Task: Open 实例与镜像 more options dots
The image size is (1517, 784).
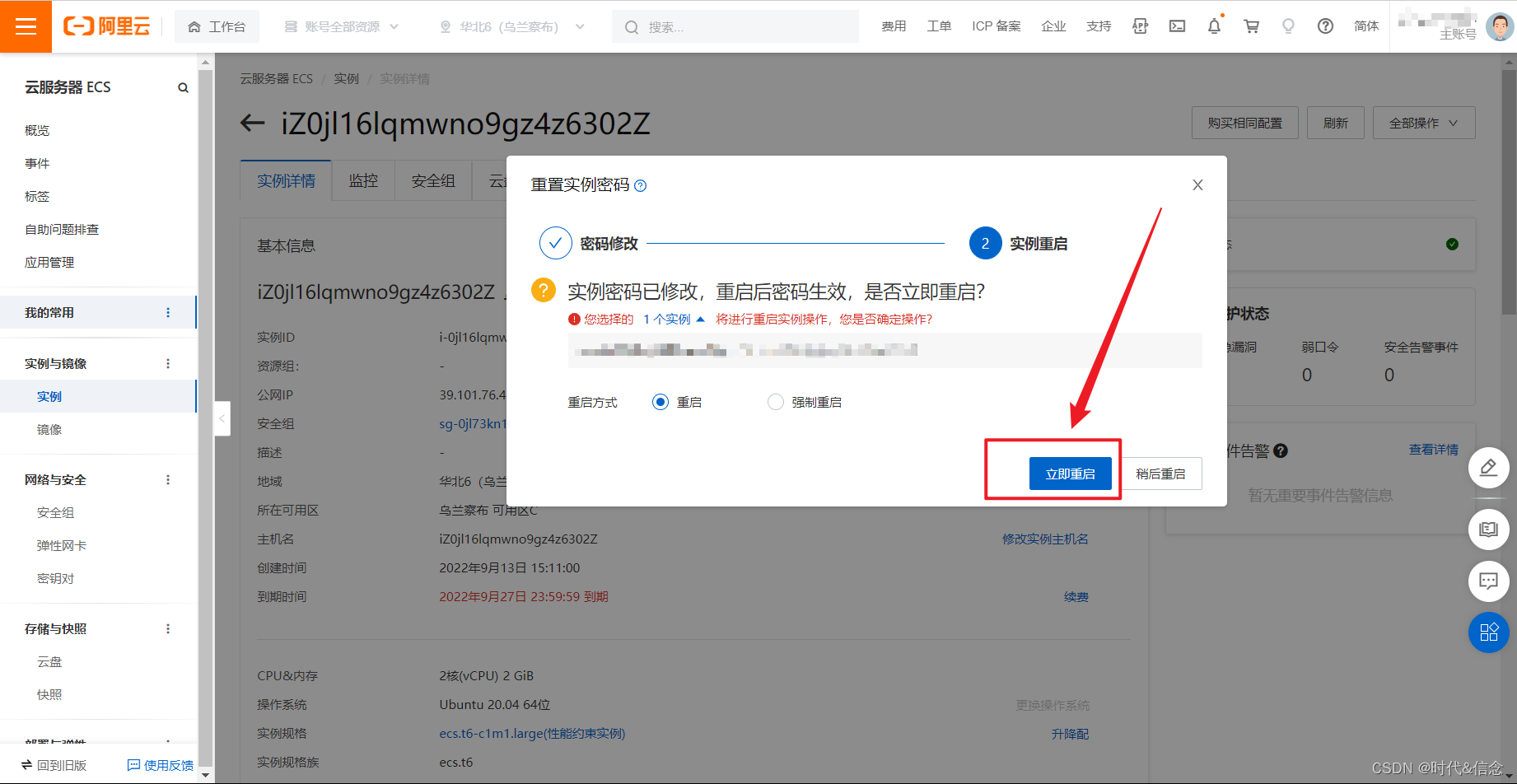Action: pos(168,364)
